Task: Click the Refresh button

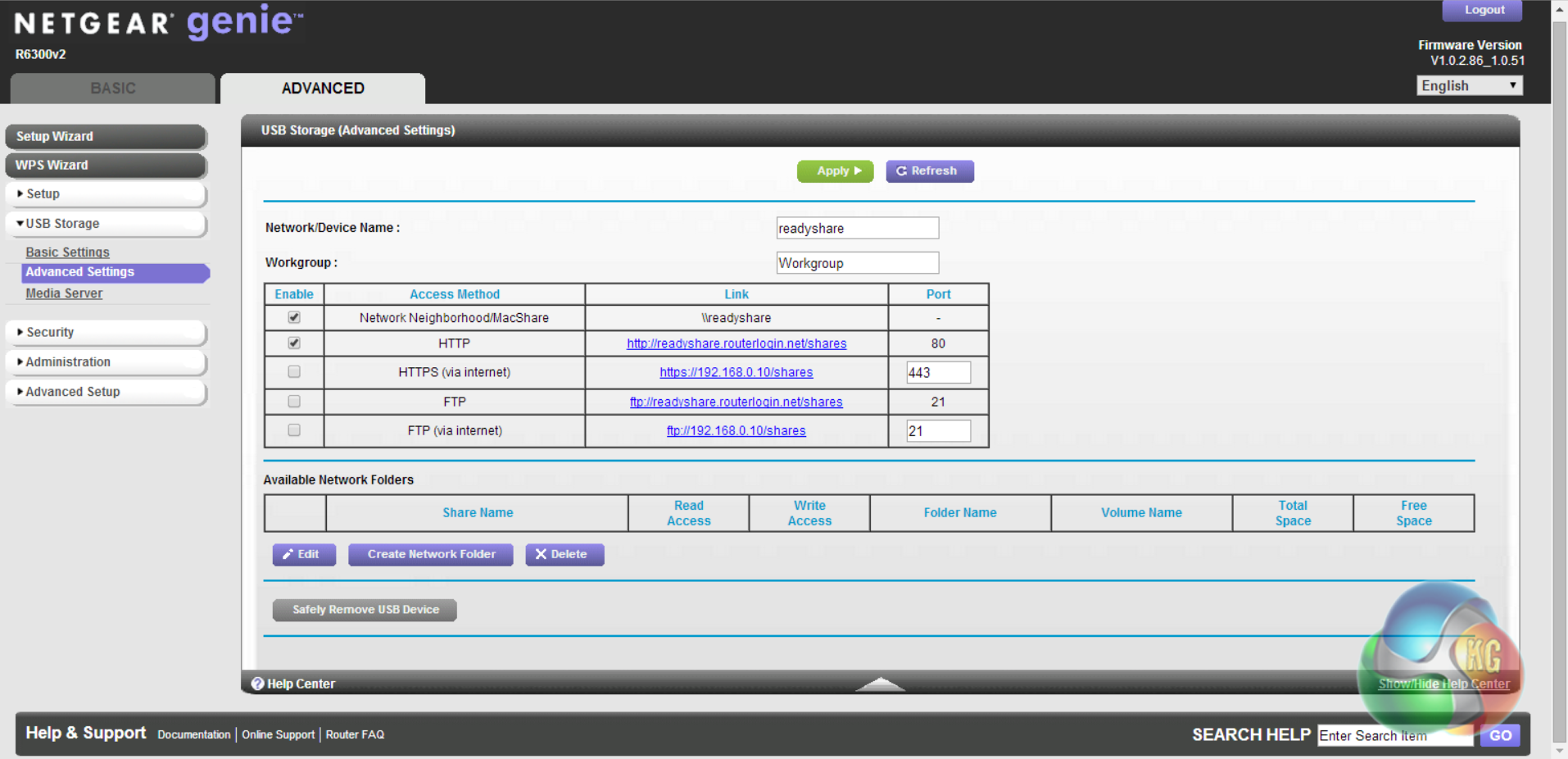Action: (930, 171)
